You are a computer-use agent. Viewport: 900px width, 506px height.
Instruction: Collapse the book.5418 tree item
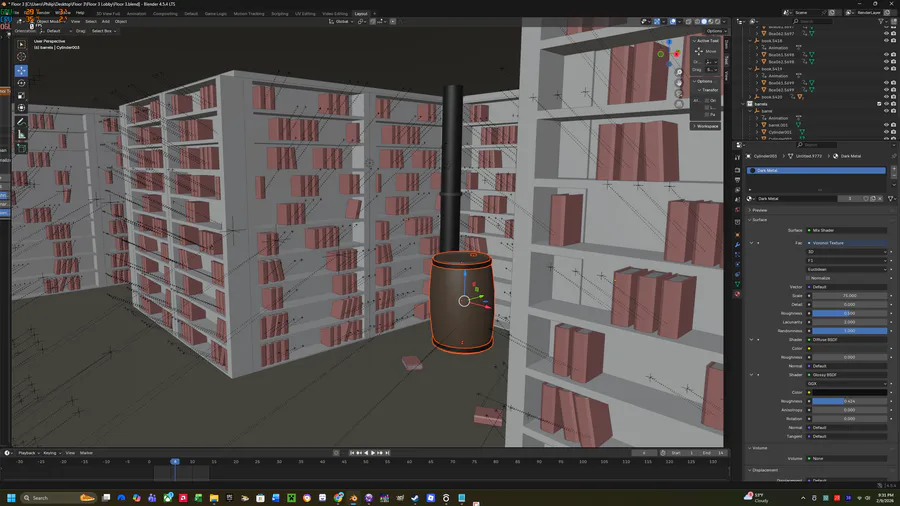[750, 41]
